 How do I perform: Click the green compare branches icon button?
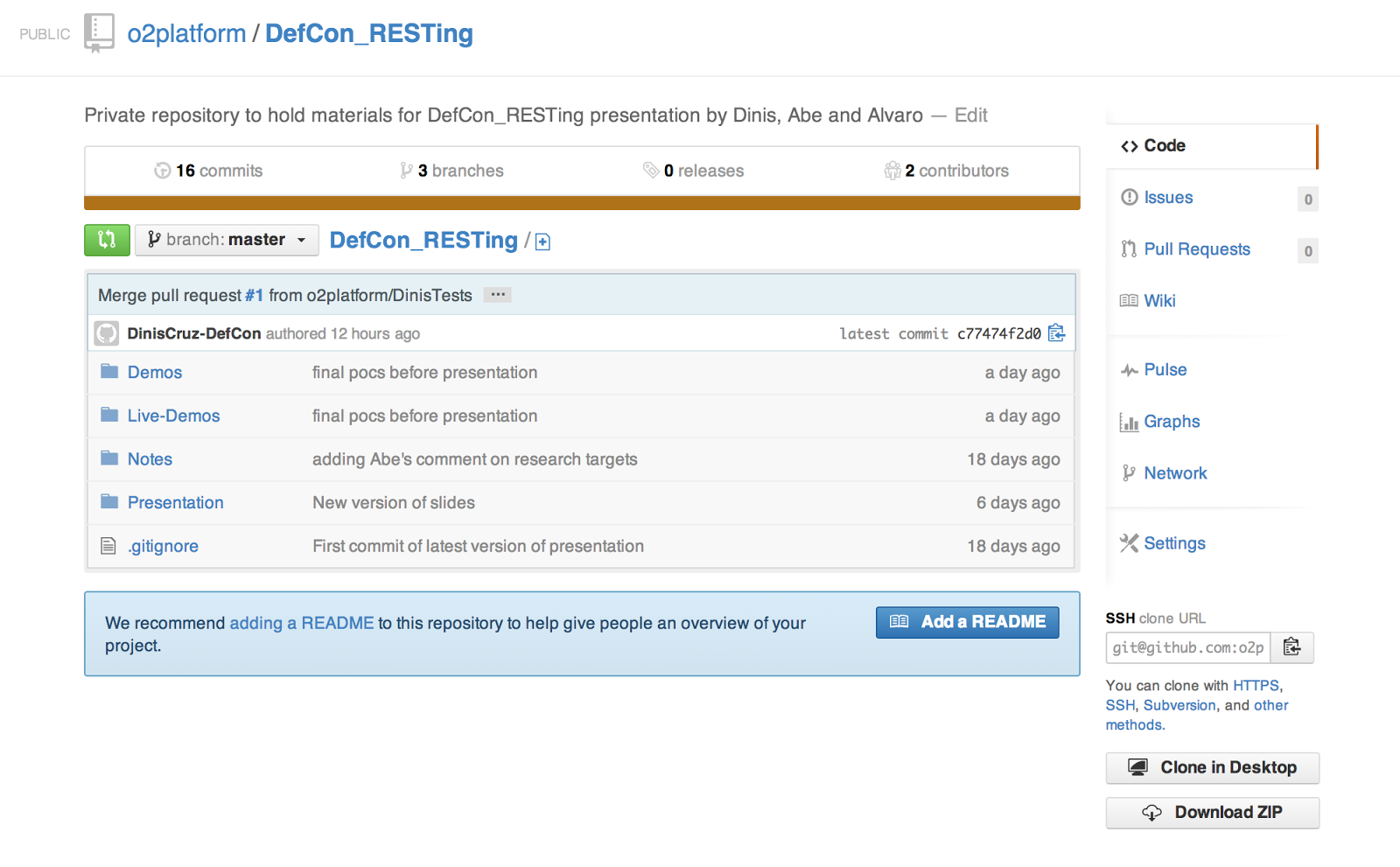pyautogui.click(x=107, y=240)
